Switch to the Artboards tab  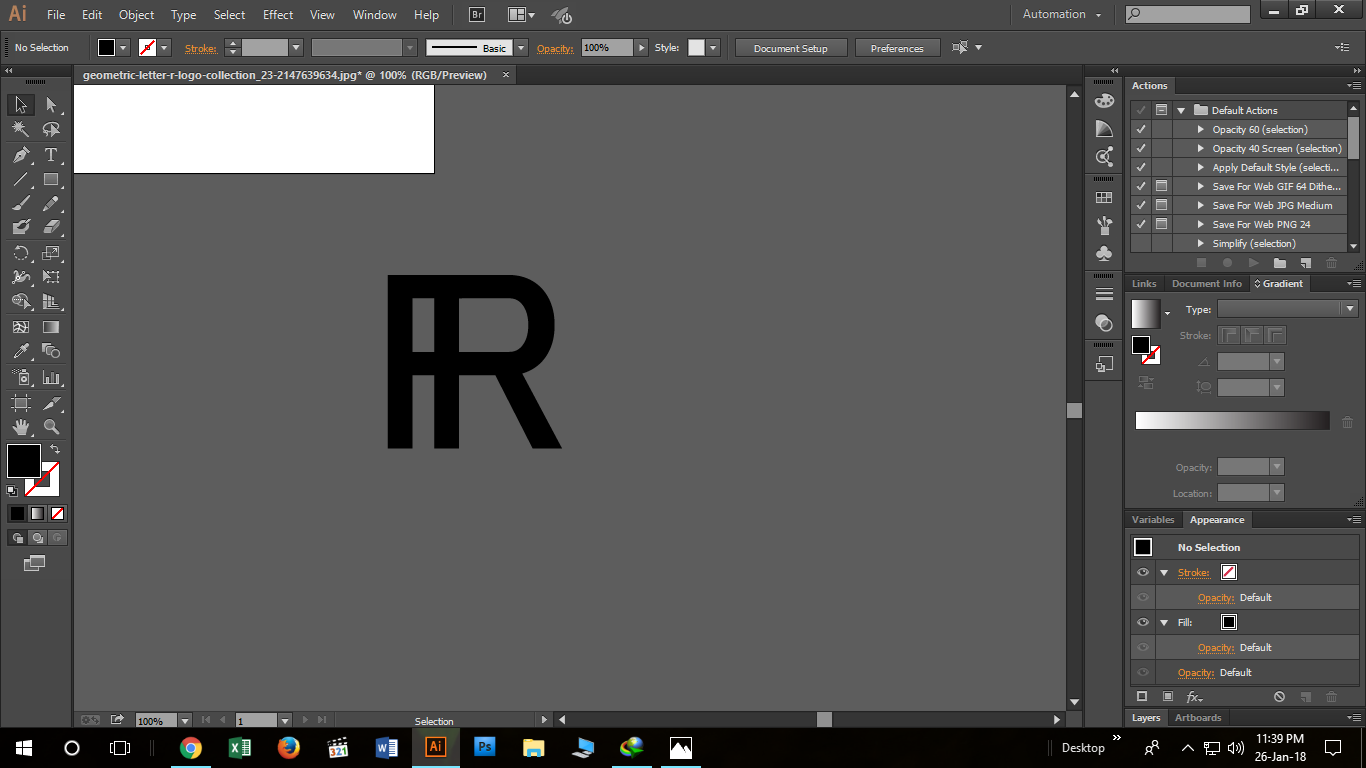click(1198, 718)
